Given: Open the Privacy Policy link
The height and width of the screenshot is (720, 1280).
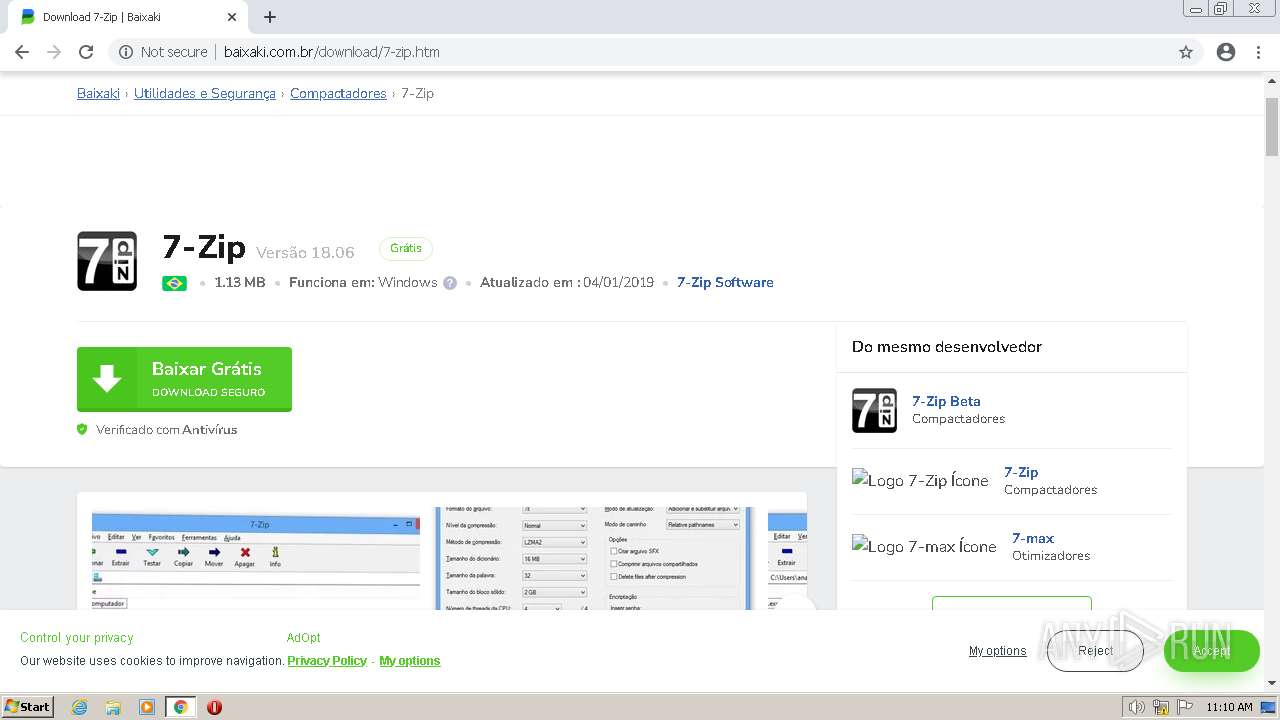Looking at the screenshot, I should [x=327, y=661].
